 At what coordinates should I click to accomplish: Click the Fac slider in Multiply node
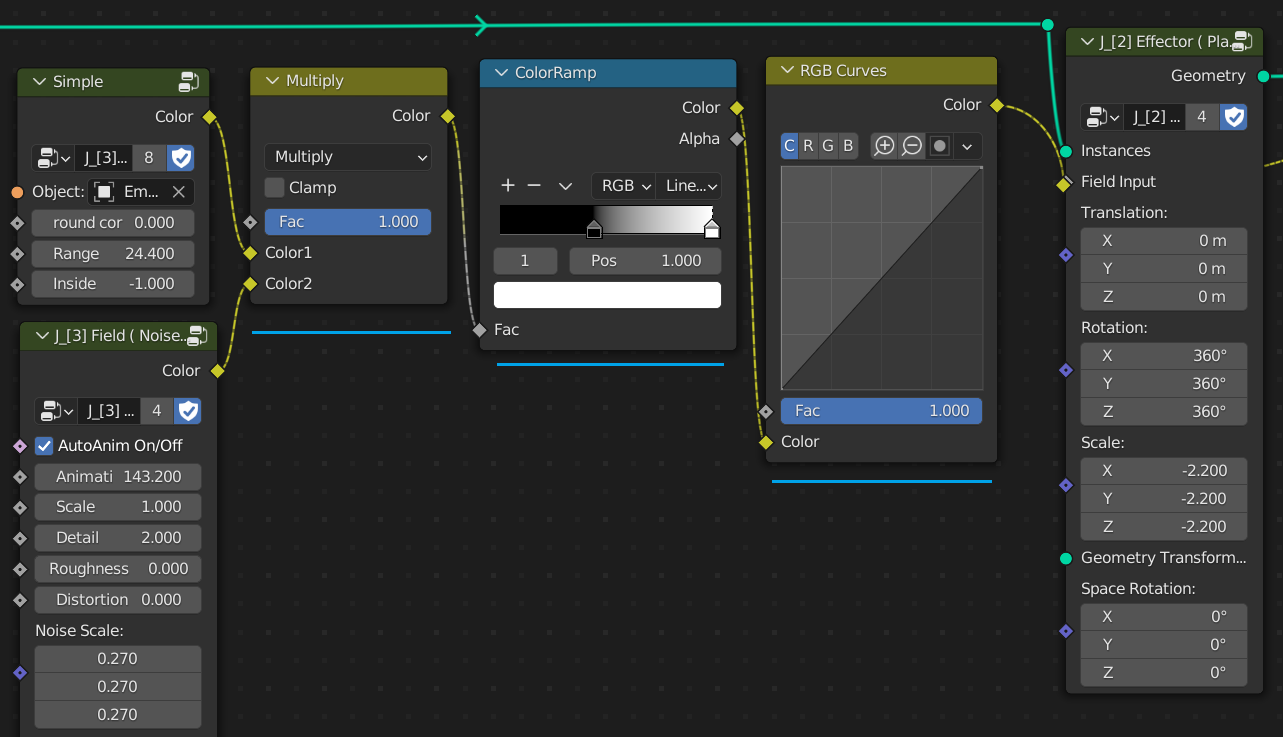pyautogui.click(x=347, y=222)
